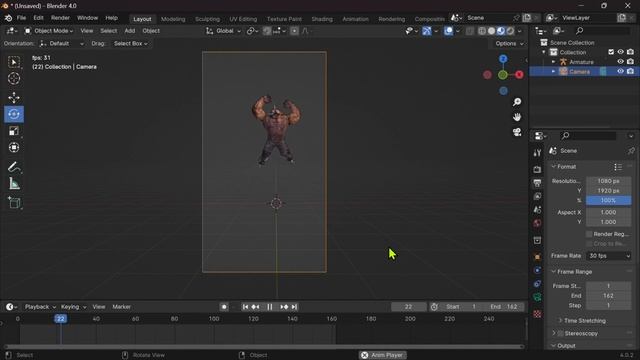
Task: Select the Rotate tool
Action: (14, 114)
